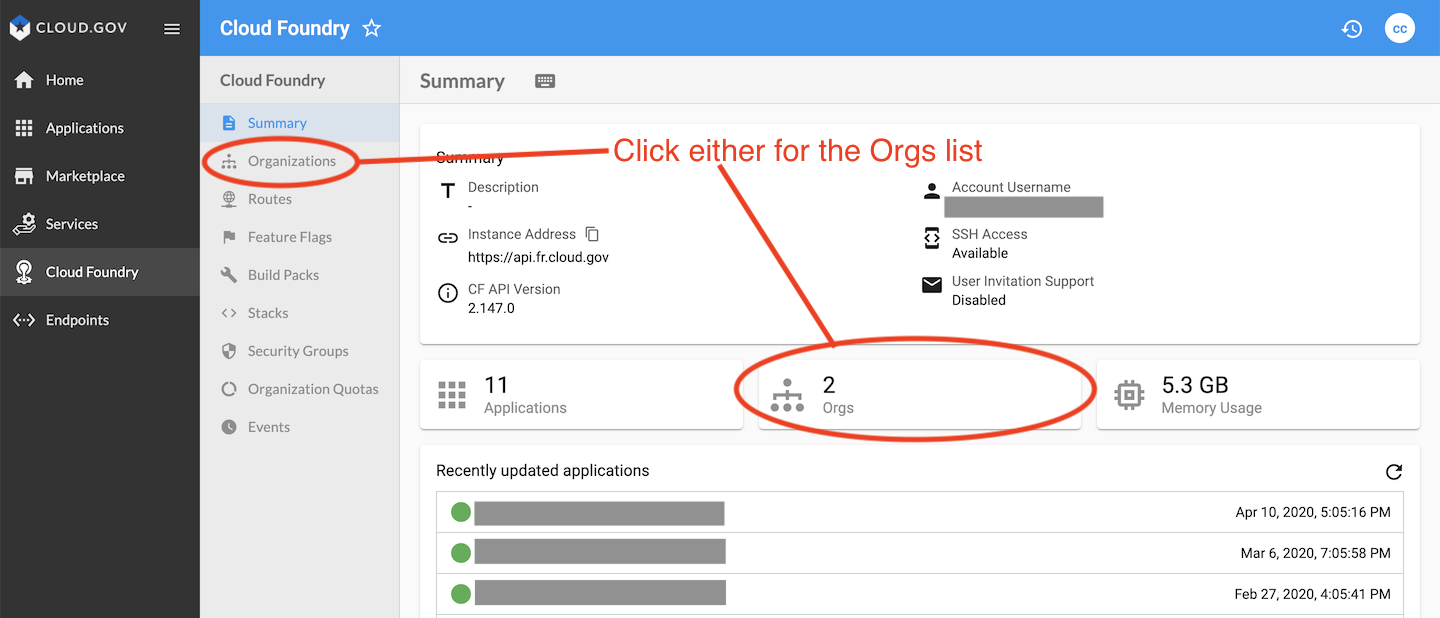1440x618 pixels.
Task: Click the Summary document icon
Action: [229, 123]
